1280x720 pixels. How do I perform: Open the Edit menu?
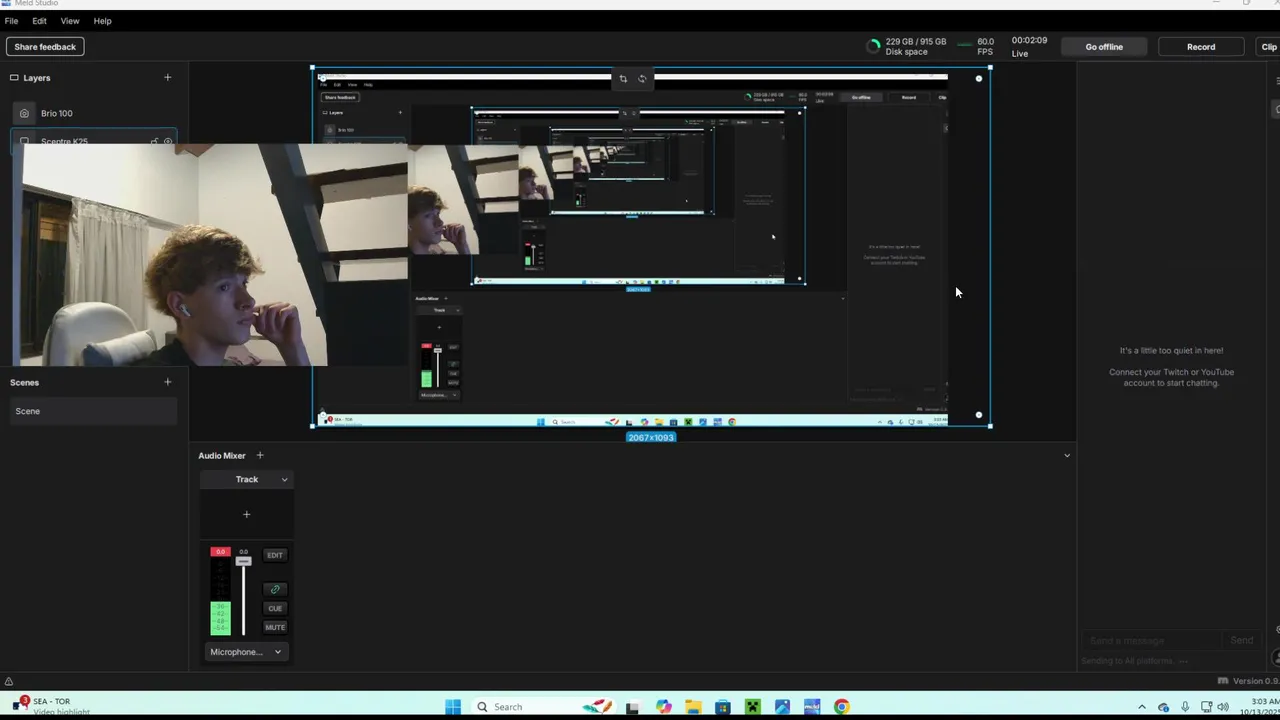pyautogui.click(x=39, y=21)
